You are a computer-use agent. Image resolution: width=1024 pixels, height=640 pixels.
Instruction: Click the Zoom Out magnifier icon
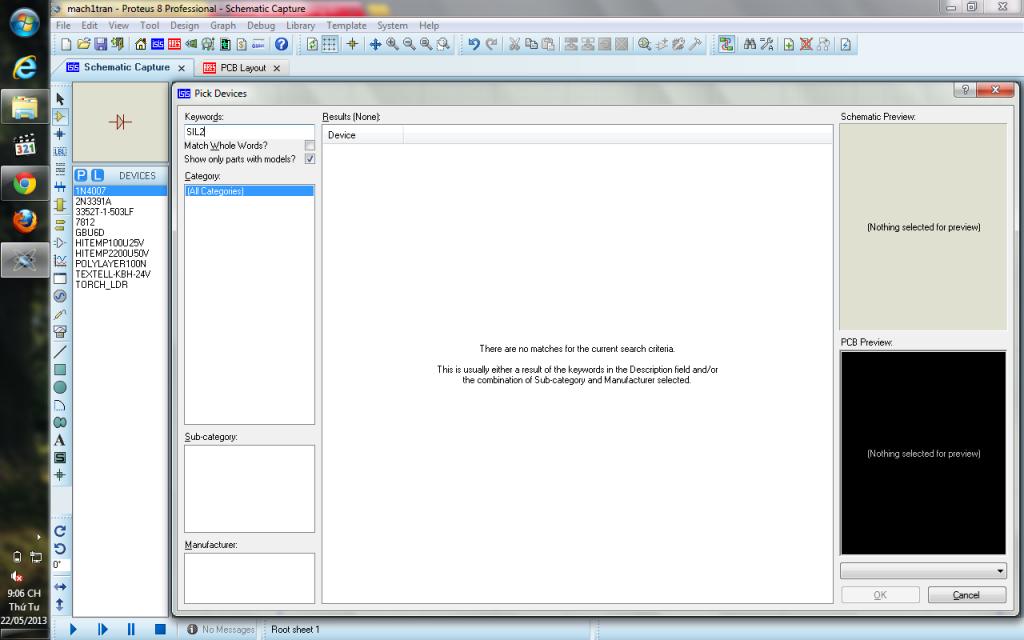(x=409, y=44)
